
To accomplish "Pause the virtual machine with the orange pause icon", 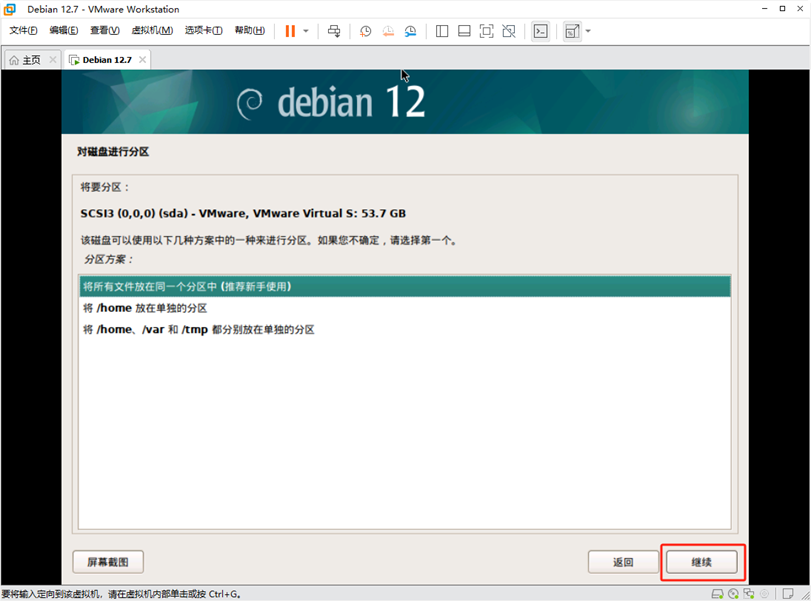I will [x=290, y=31].
